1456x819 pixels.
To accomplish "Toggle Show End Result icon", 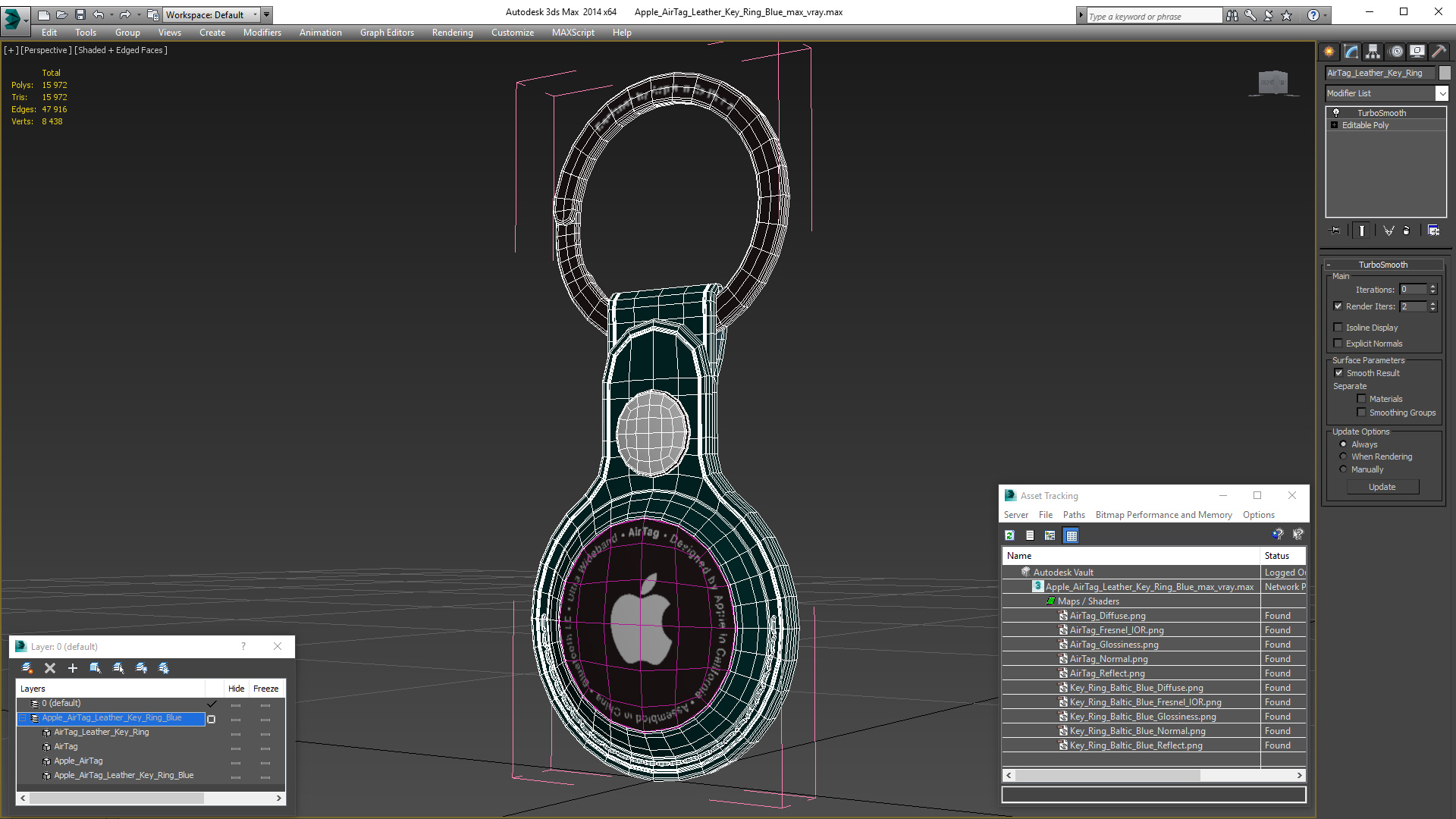I will pyautogui.click(x=1362, y=231).
